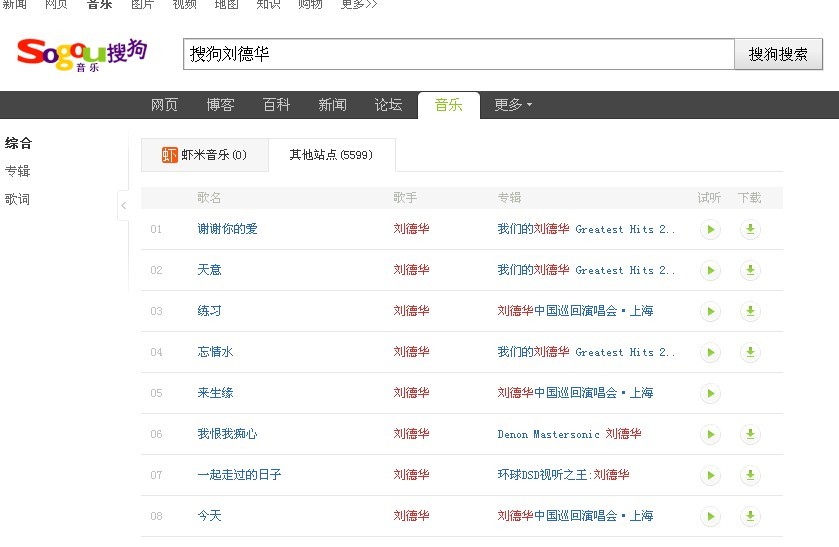
Task: Download the song 我恨我痴心
Action: pyautogui.click(x=750, y=434)
